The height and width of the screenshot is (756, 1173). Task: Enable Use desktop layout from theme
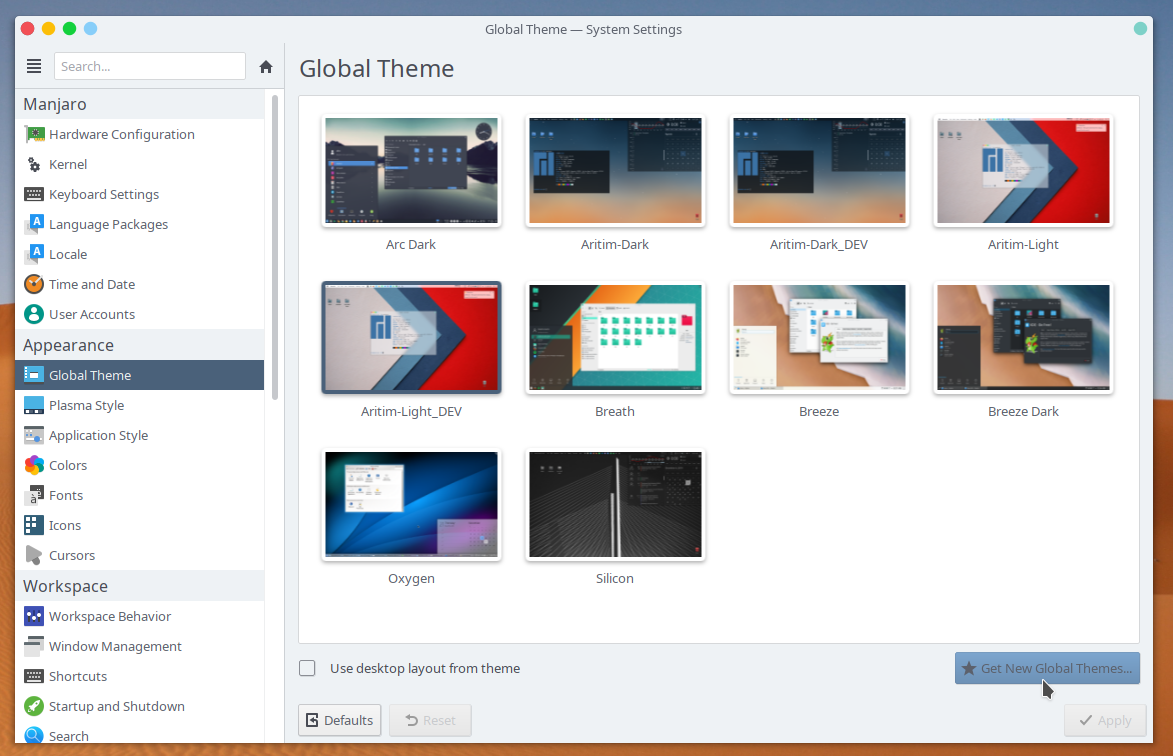(x=307, y=668)
